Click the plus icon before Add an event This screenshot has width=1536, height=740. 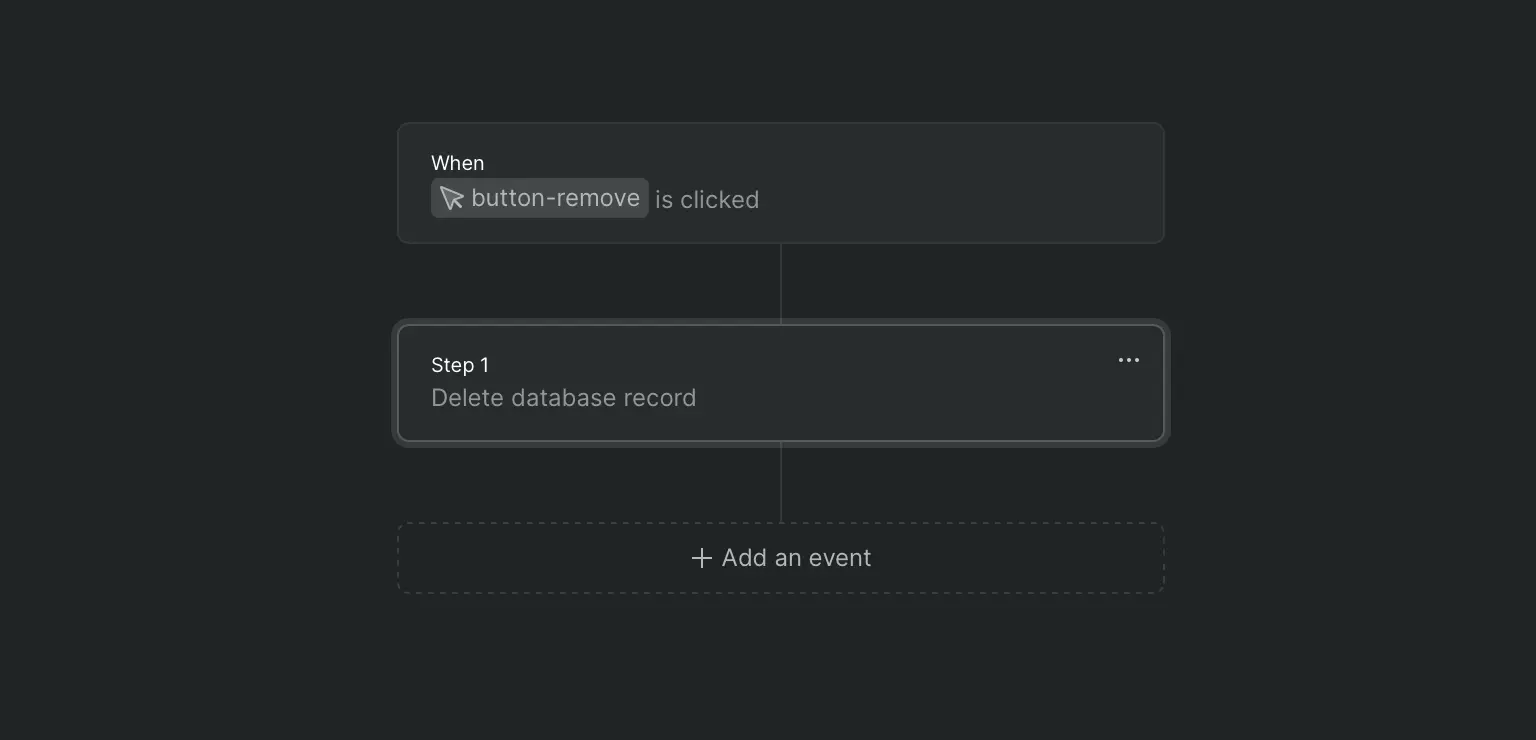tap(702, 558)
